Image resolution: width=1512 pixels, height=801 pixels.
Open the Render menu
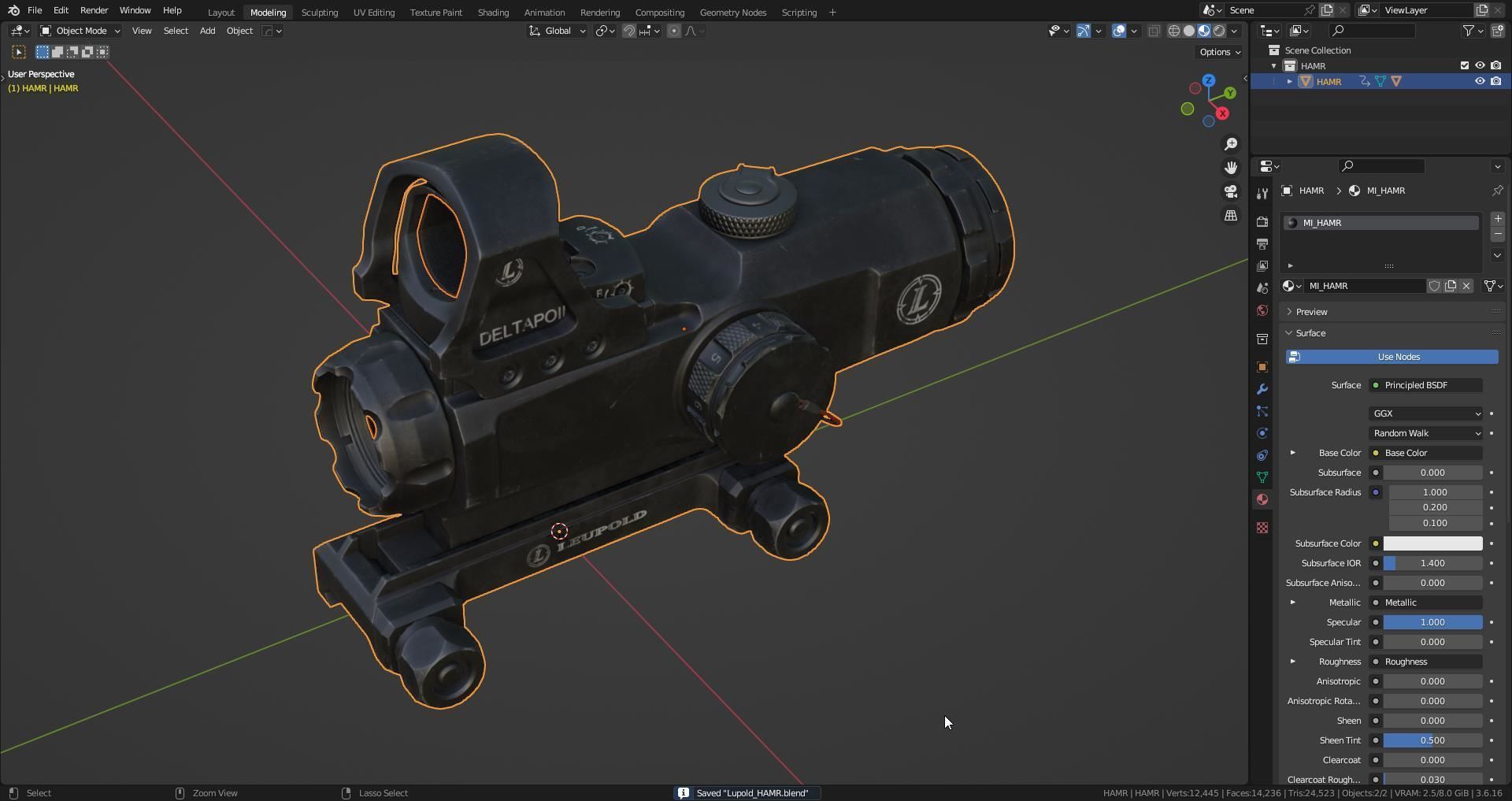[x=94, y=10]
